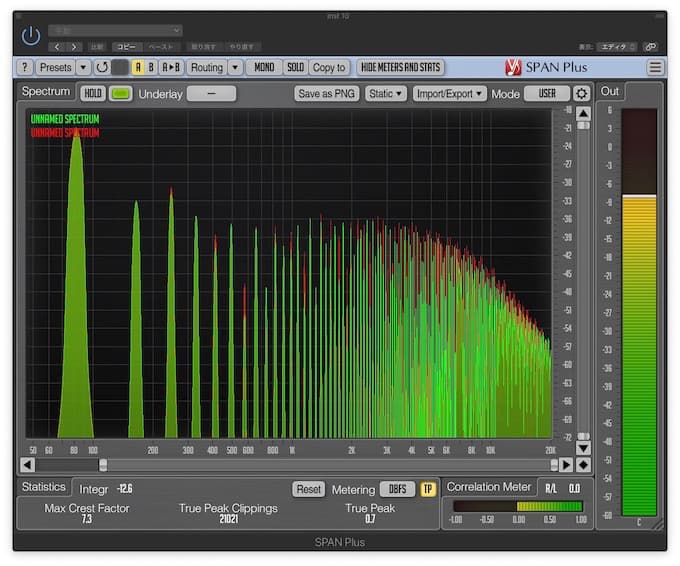Open the Underlay selector

(x=211, y=93)
